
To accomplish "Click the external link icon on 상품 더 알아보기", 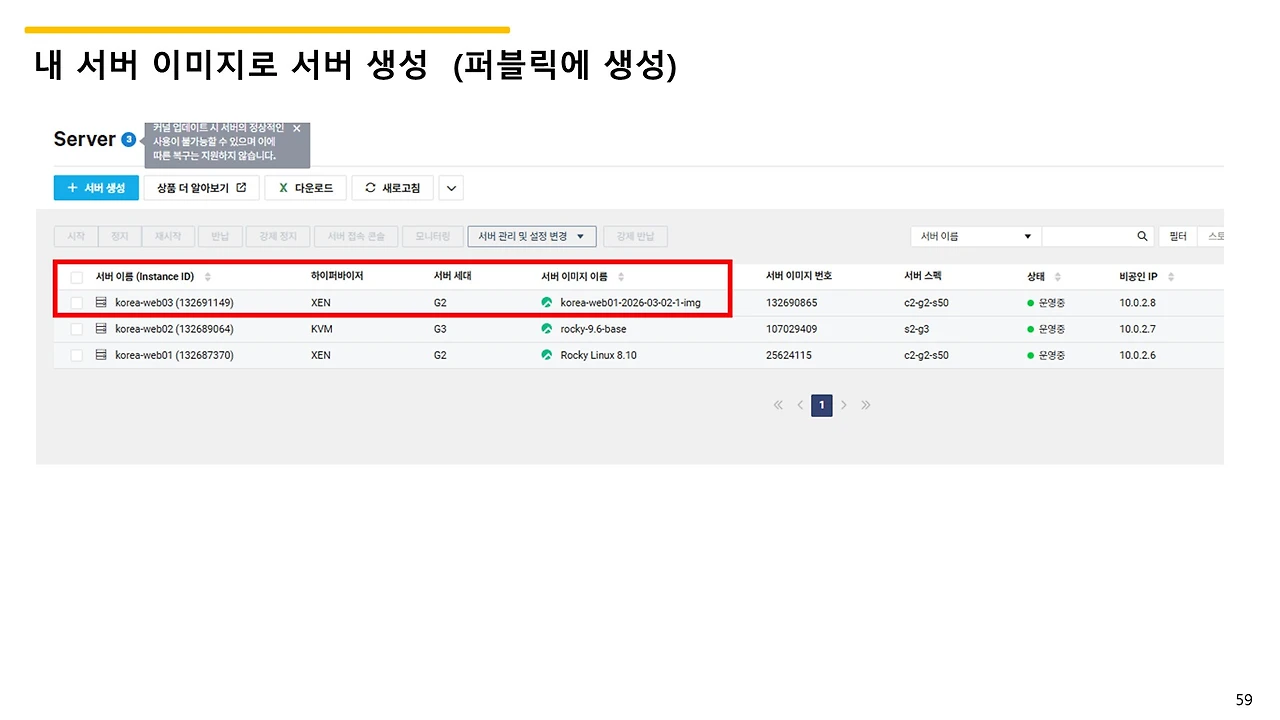I will click(242, 187).
